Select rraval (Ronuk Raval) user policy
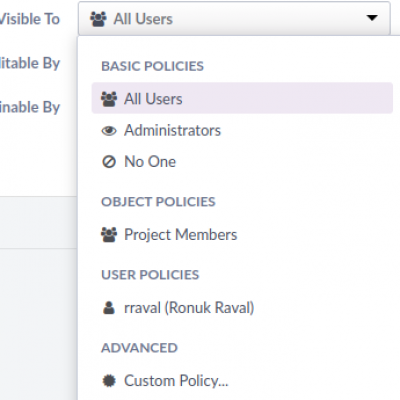This screenshot has width=400, height=400. coord(242,308)
